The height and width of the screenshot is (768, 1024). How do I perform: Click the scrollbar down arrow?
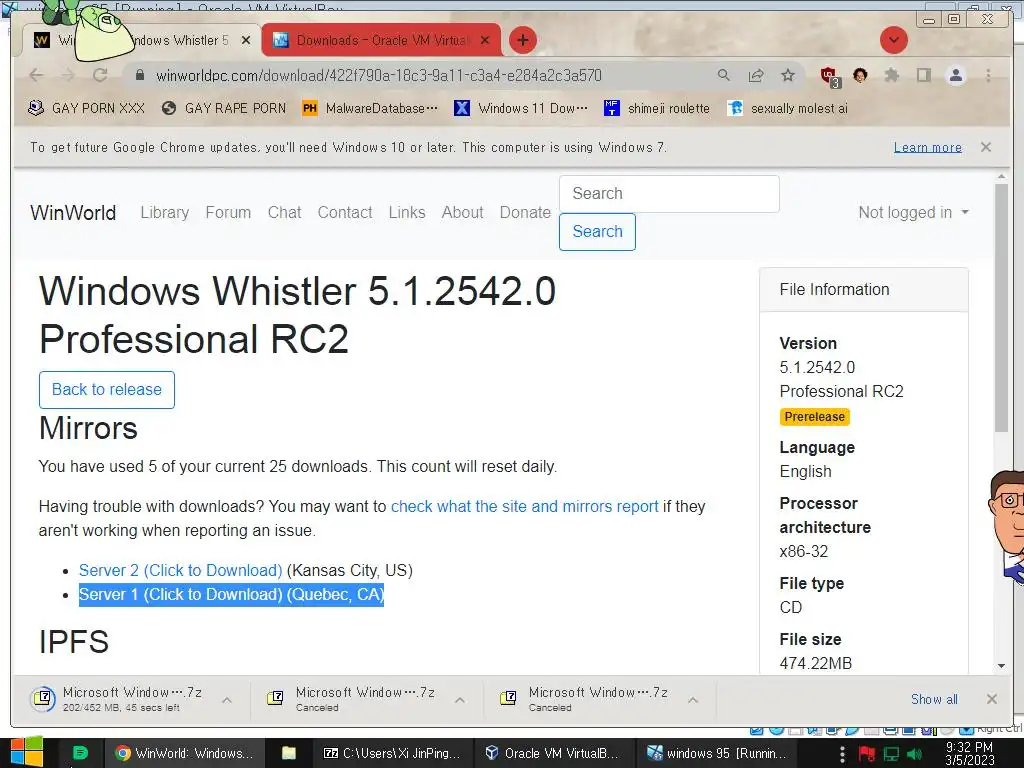tap(1001, 665)
